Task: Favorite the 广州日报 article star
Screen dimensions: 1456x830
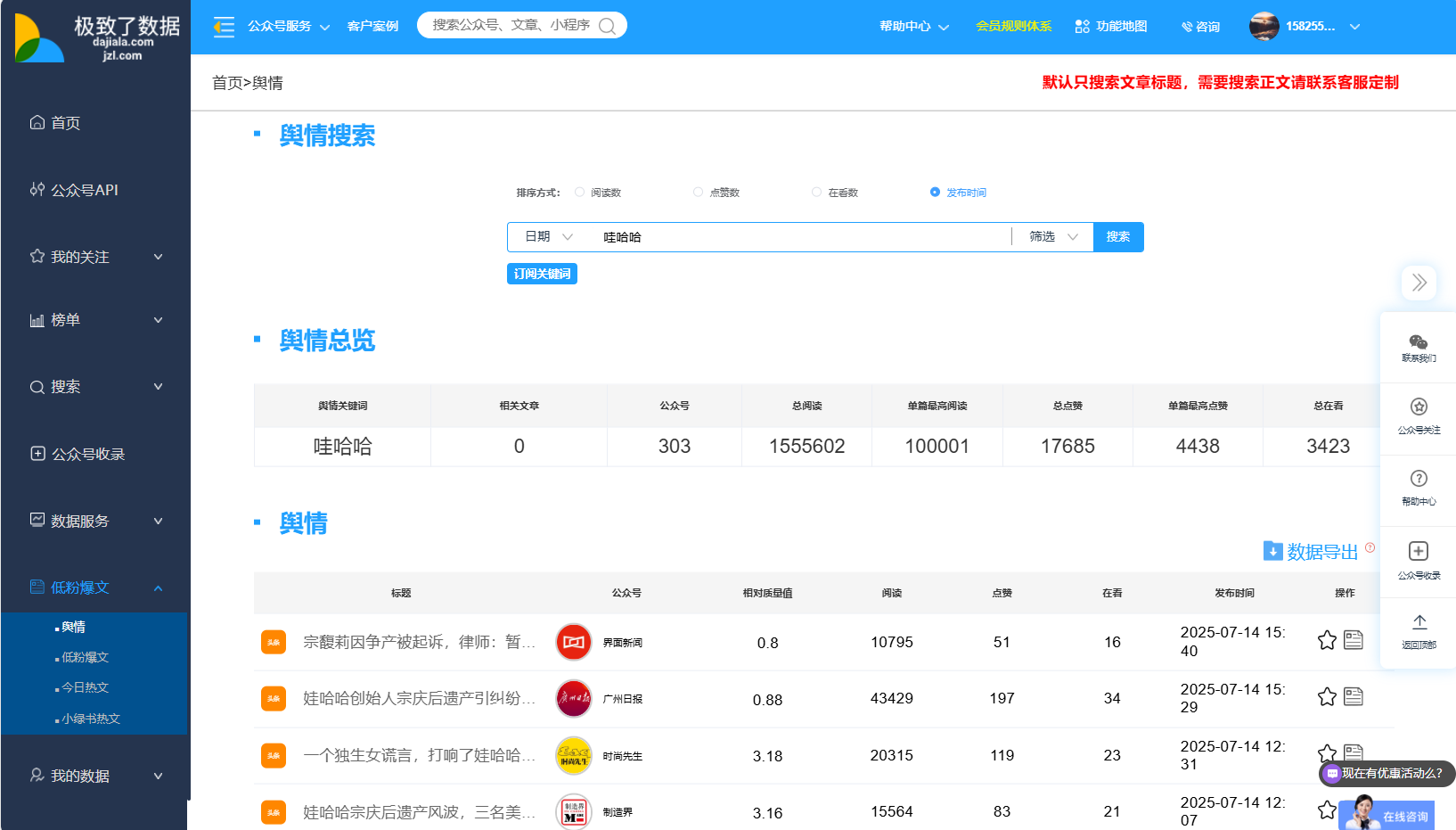Action: coord(1327,697)
